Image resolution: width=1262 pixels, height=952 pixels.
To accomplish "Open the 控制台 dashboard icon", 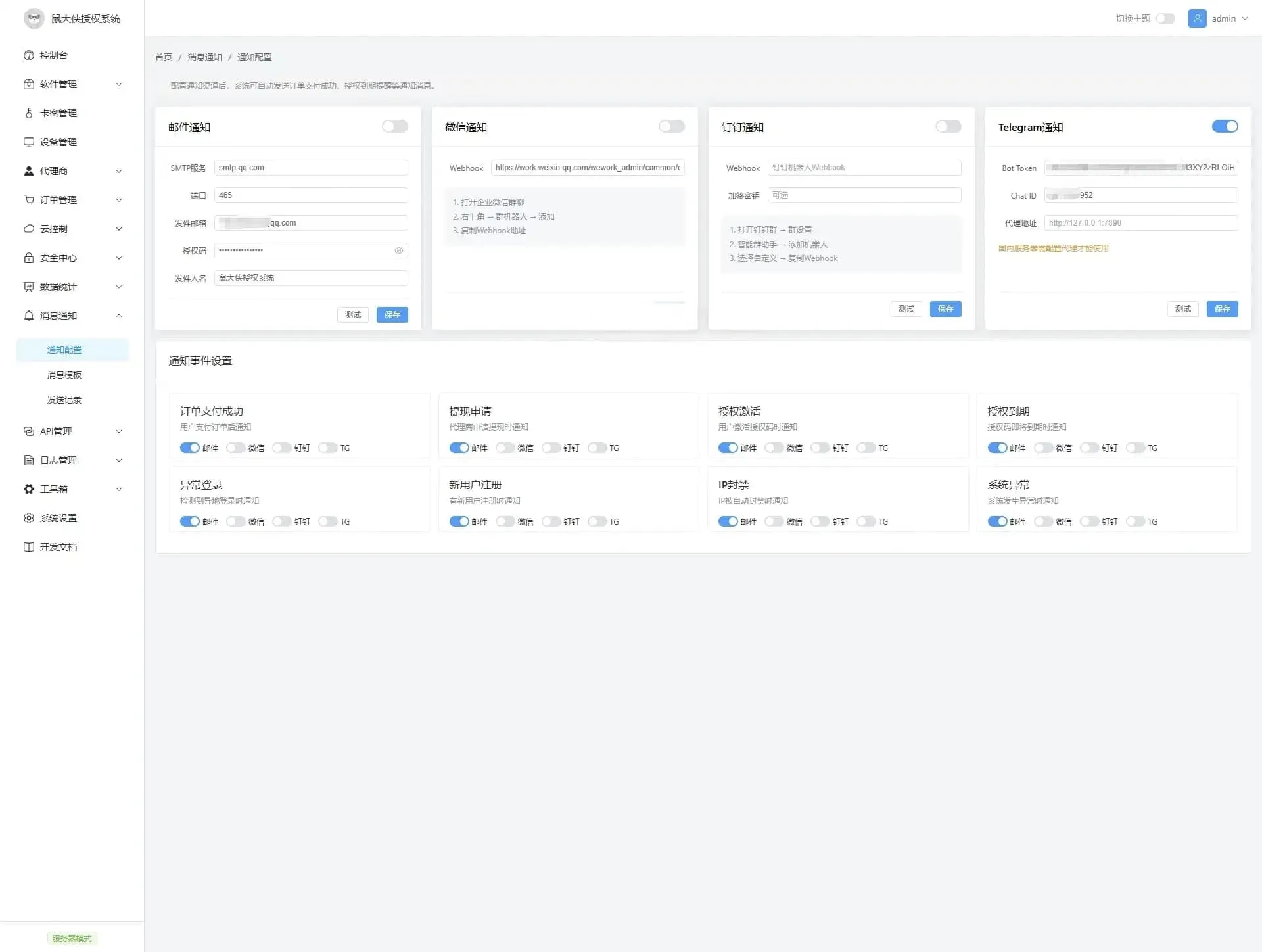I will (x=29, y=55).
